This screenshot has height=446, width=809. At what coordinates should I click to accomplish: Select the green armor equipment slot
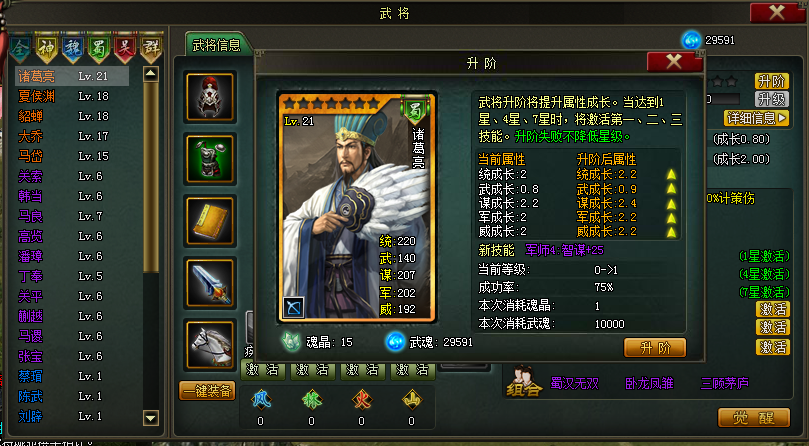(211, 158)
